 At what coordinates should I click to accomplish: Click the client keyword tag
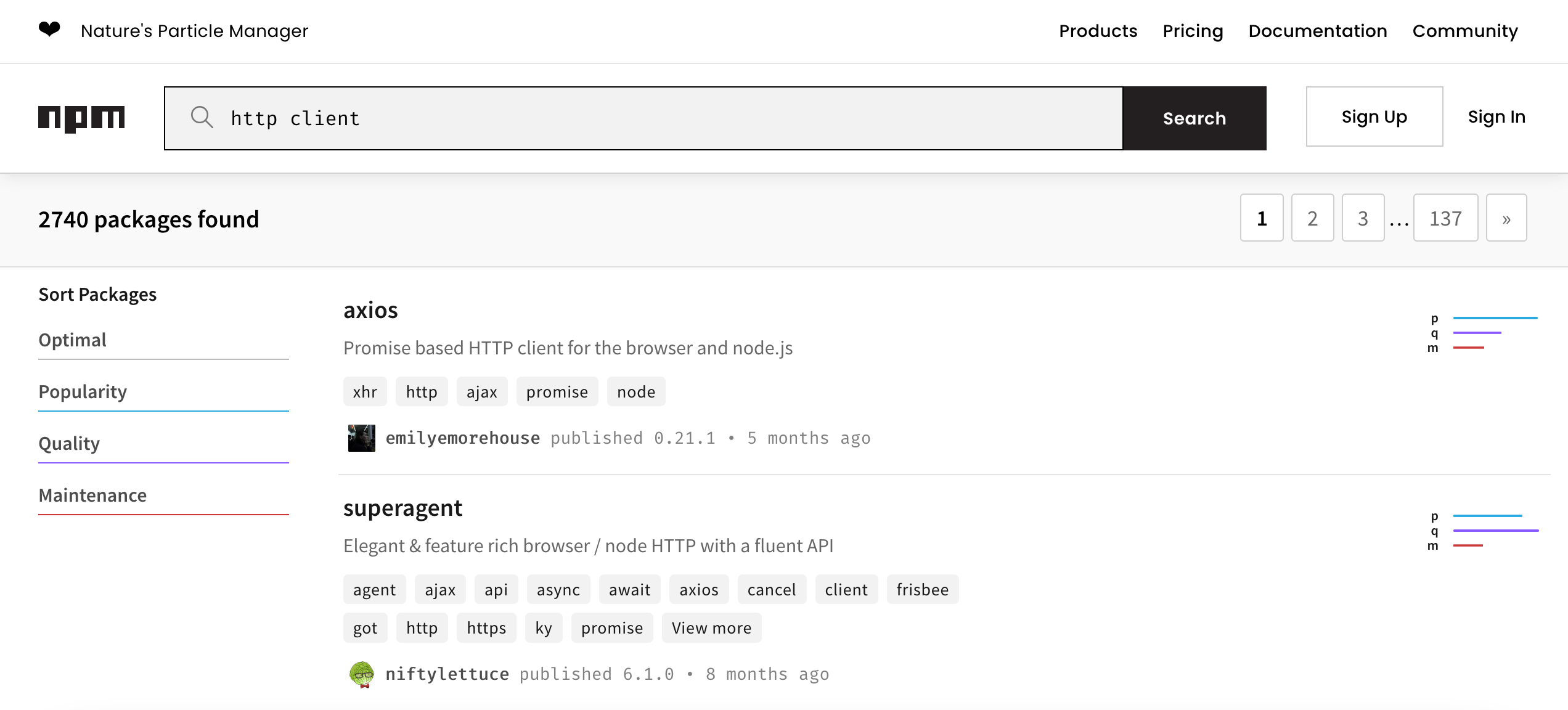[x=846, y=590]
